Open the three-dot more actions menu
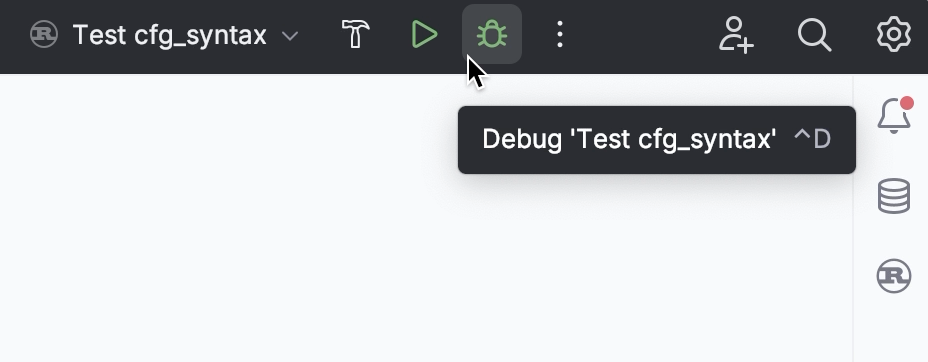 click(560, 34)
